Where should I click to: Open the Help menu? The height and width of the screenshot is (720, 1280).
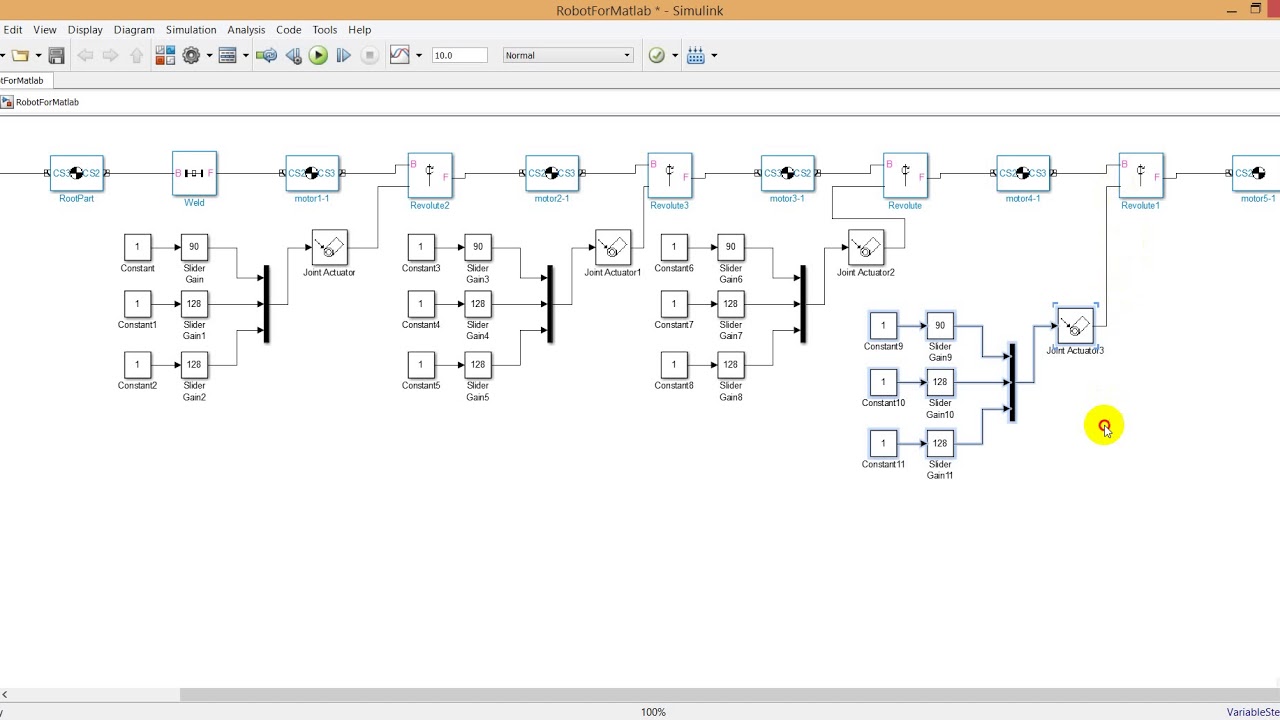(360, 30)
